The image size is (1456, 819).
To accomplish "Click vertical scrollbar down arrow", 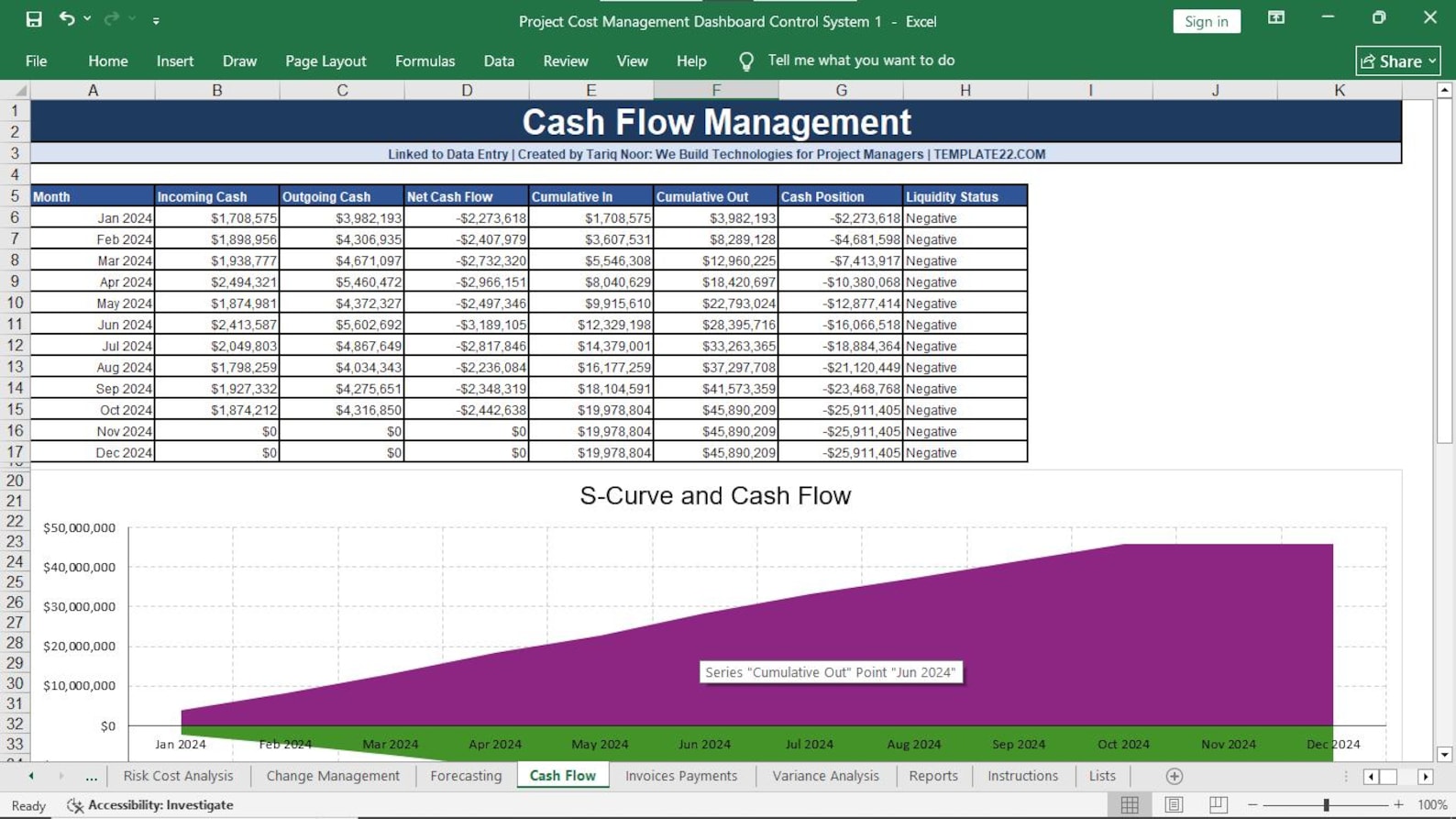I will tap(1445, 755).
